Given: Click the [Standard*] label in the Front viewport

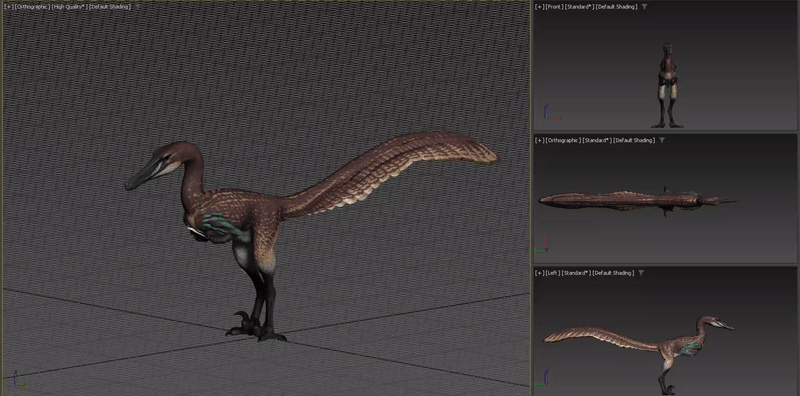Looking at the screenshot, I should pos(579,7).
